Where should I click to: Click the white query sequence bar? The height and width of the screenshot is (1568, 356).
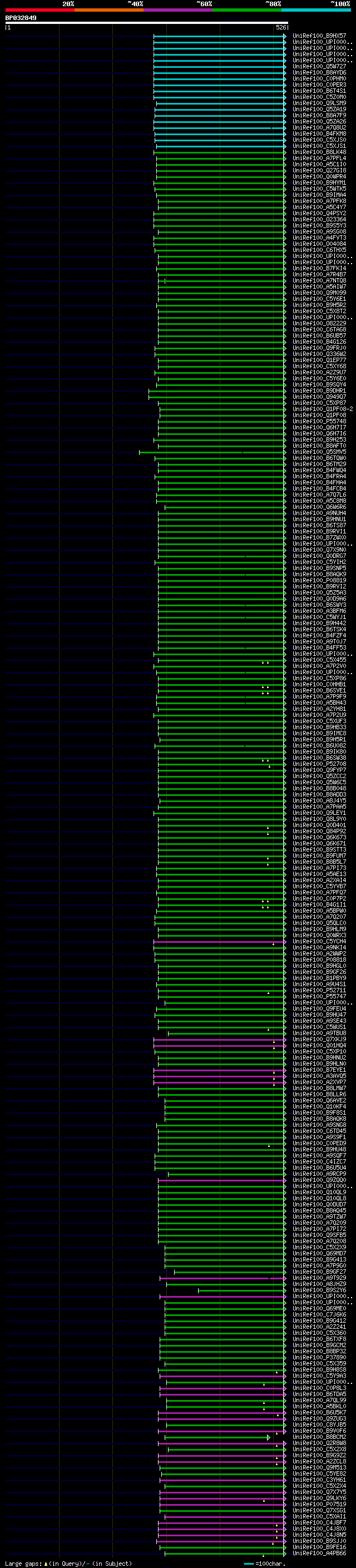pos(147,22)
